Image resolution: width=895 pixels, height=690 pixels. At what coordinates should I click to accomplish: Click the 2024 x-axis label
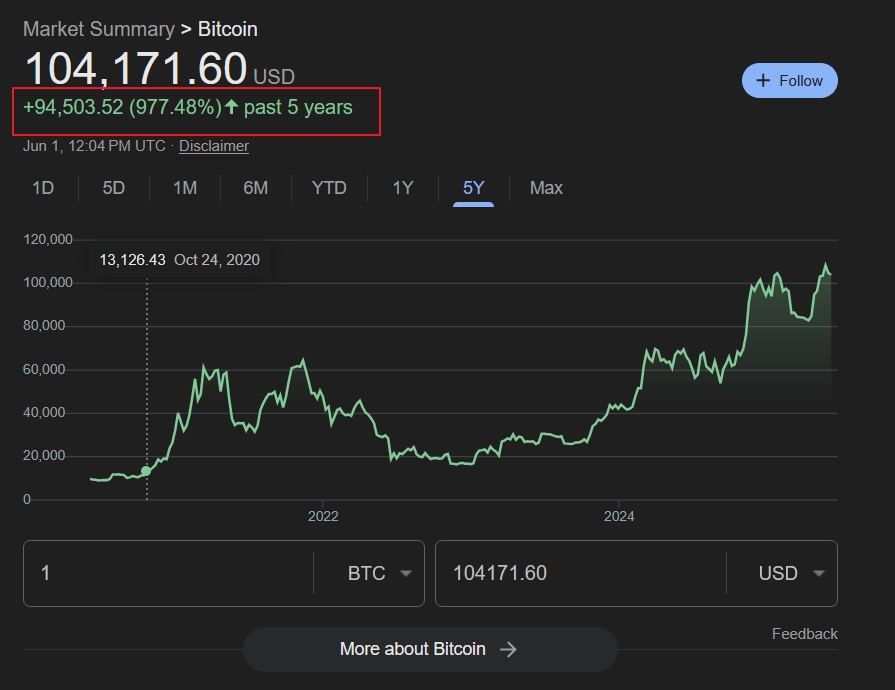pos(619,517)
